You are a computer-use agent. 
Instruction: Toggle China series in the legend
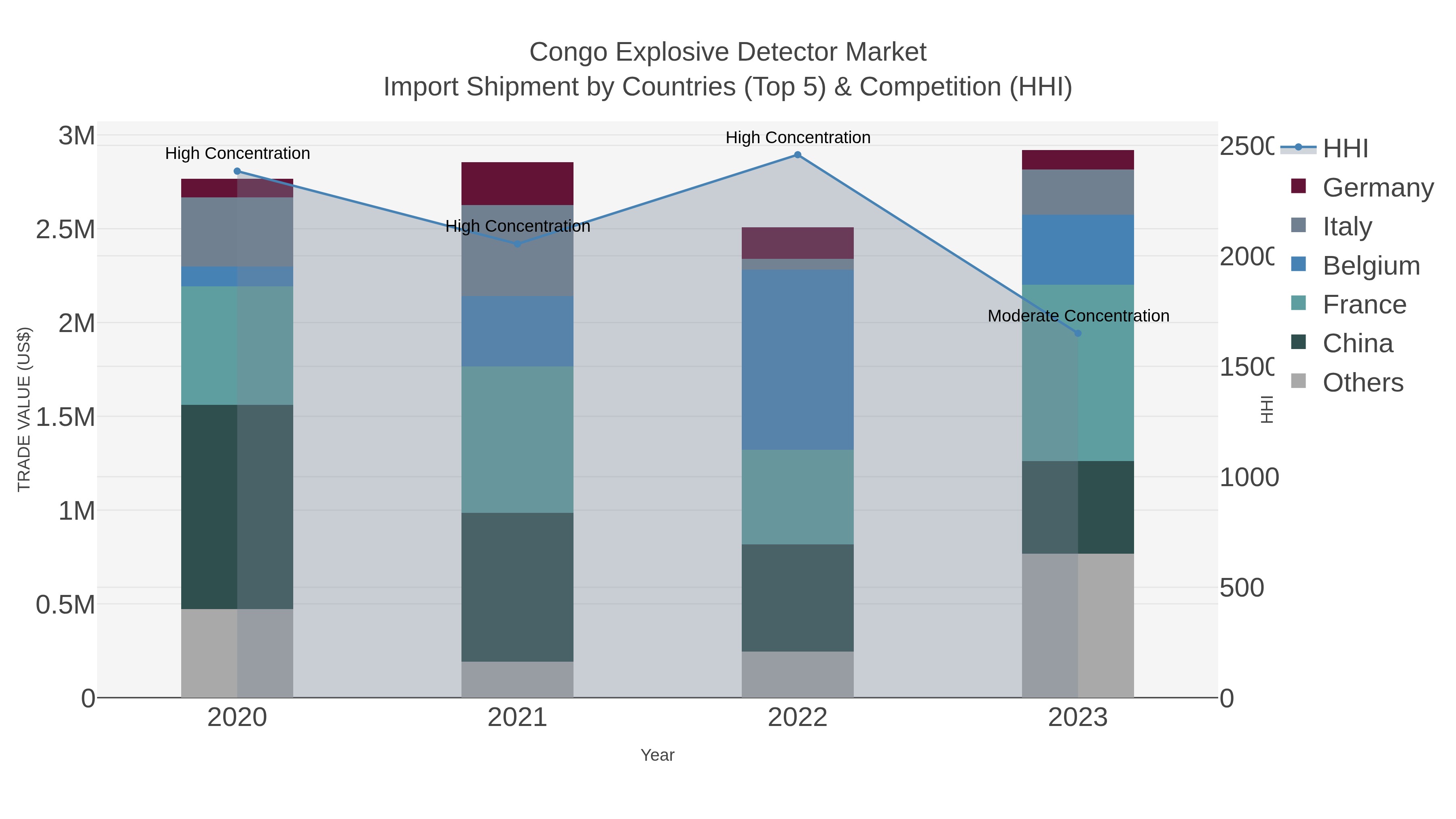click(1342, 343)
